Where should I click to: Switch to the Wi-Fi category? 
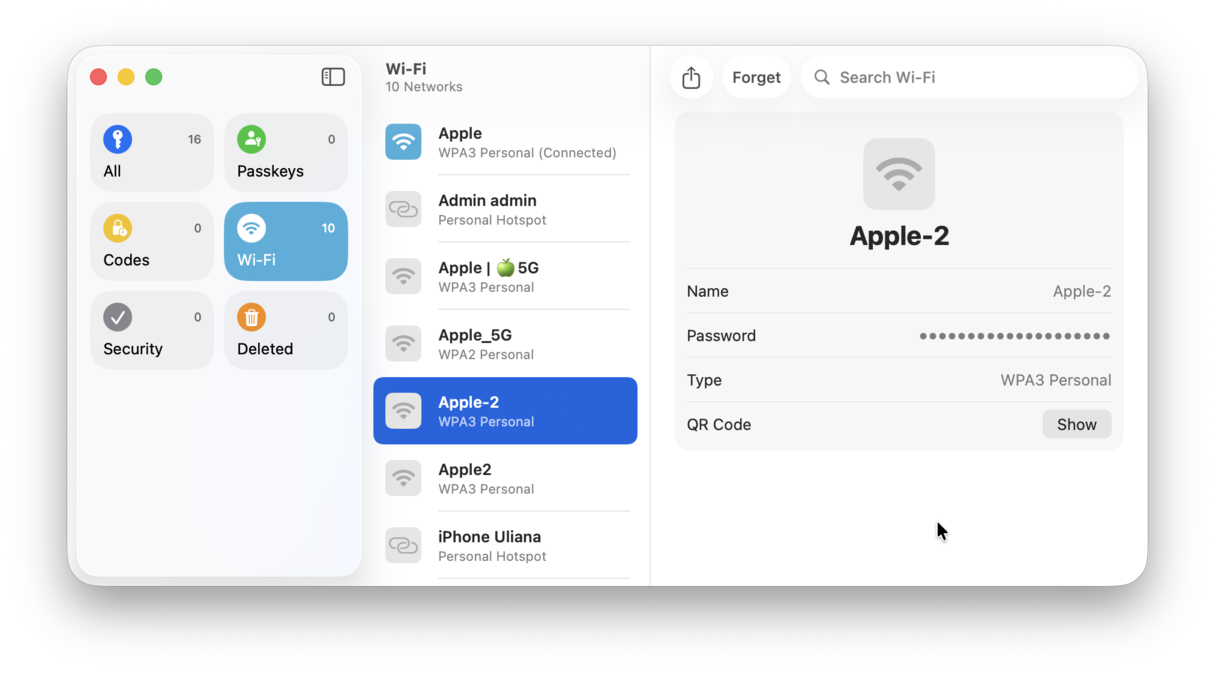coord(286,241)
